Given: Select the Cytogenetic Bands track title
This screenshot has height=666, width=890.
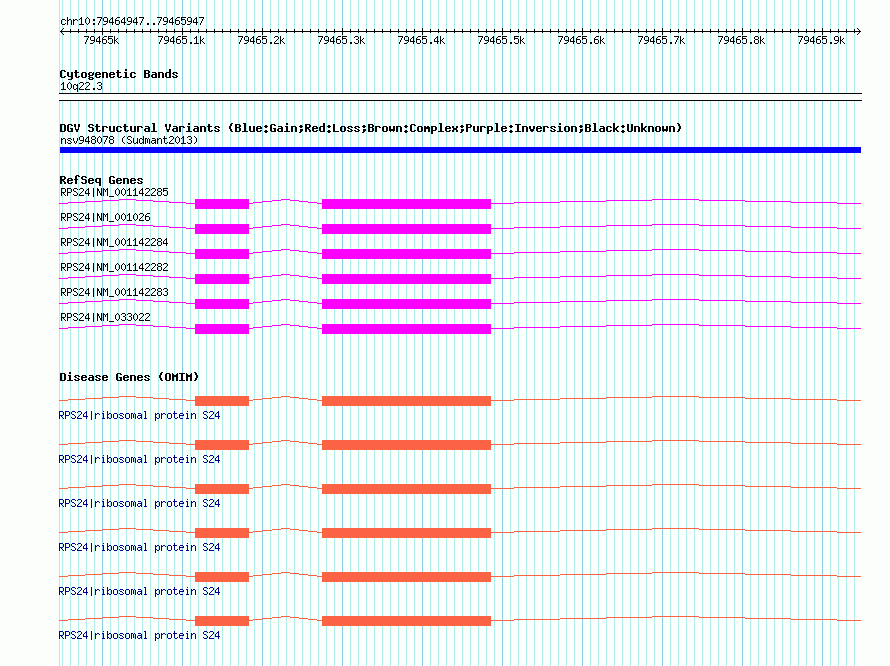Looking at the screenshot, I should pyautogui.click(x=119, y=74).
